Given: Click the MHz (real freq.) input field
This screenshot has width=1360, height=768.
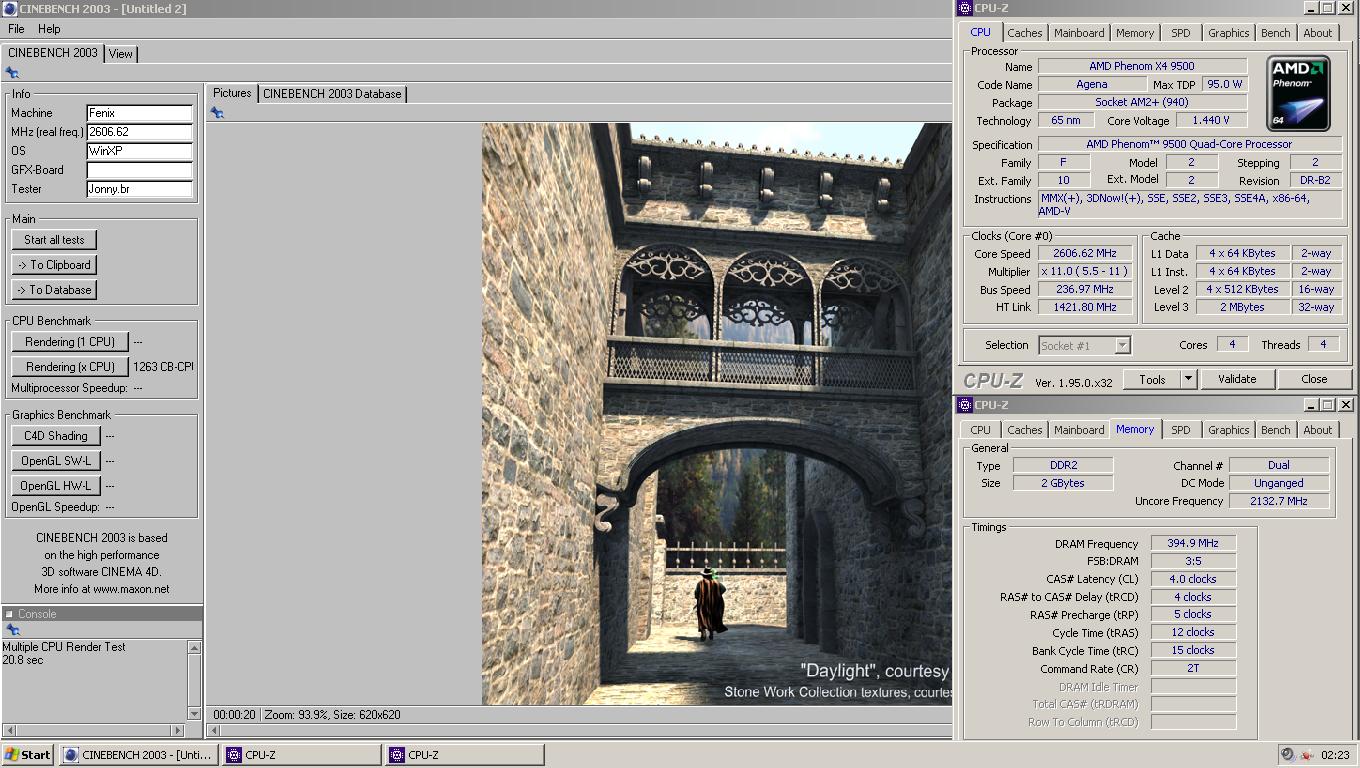Looking at the screenshot, I should point(139,132).
